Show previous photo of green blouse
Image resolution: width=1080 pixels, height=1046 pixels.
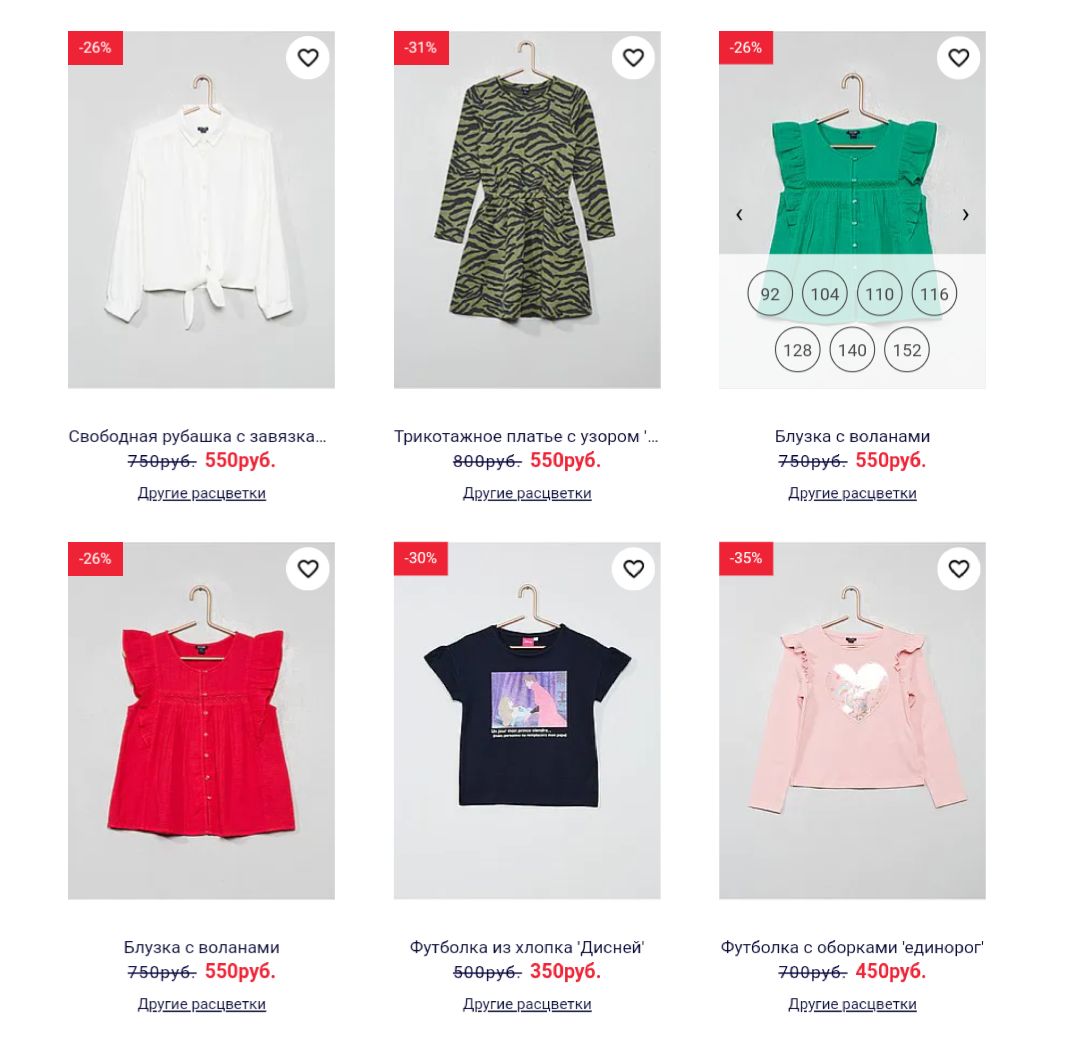[739, 215]
